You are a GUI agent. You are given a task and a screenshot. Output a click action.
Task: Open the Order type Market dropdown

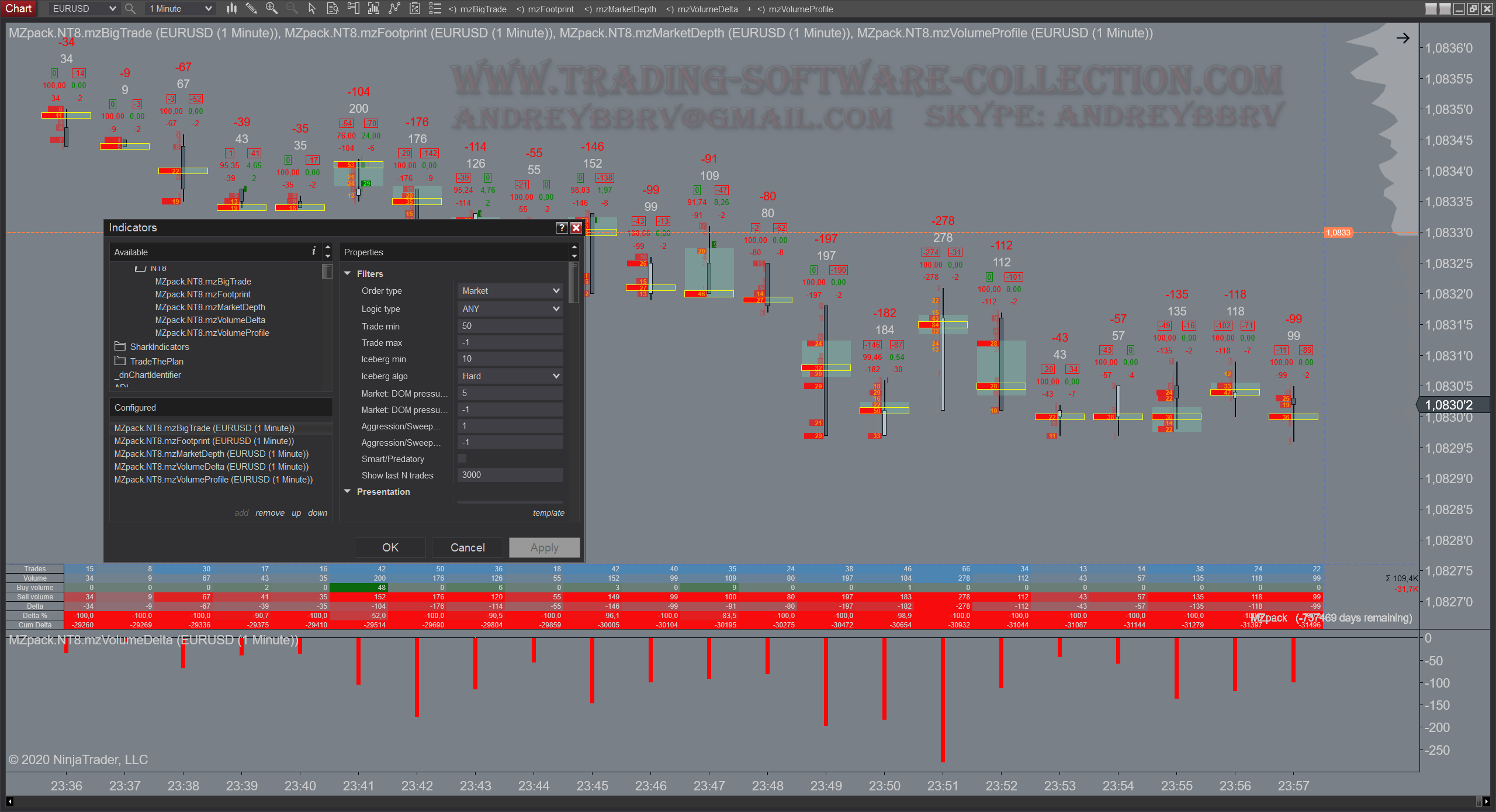(x=510, y=291)
